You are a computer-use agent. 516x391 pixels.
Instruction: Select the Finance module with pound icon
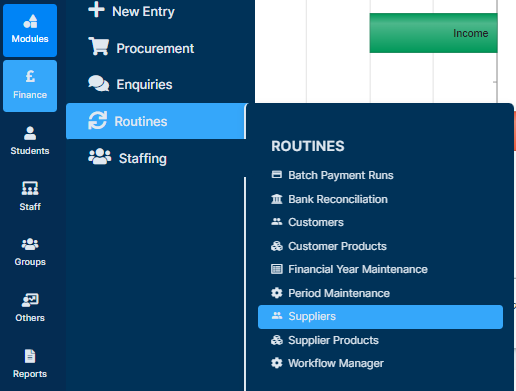[30, 86]
